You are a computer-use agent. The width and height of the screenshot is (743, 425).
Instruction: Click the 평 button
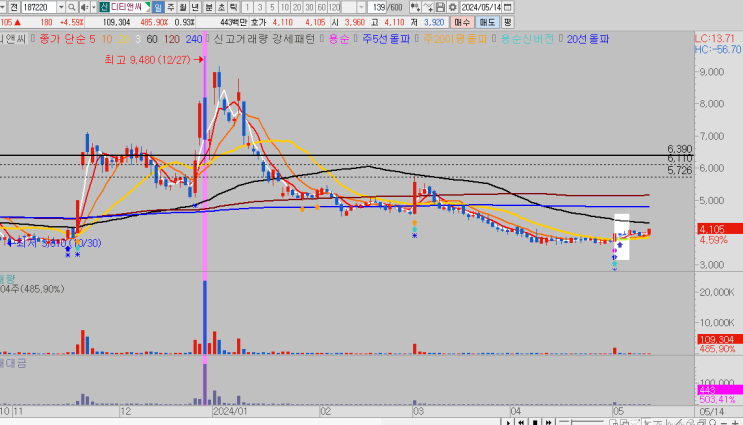(x=507, y=22)
